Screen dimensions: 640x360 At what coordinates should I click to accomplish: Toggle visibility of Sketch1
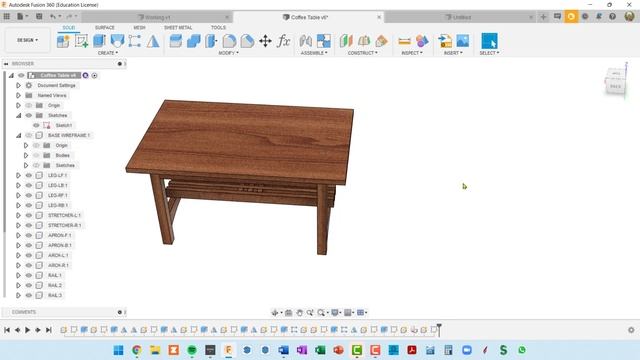(36, 125)
